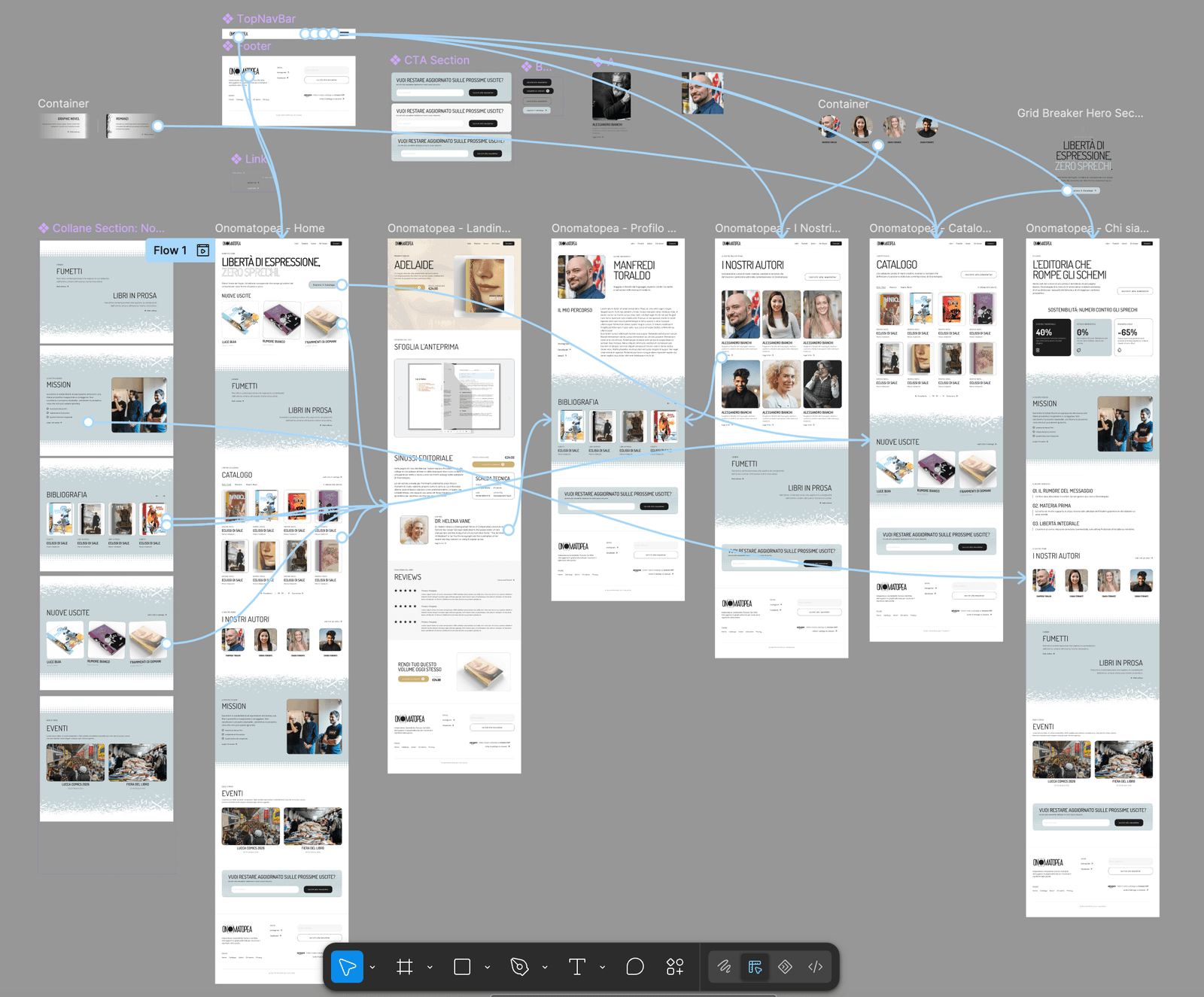Select the Move tool in toolbar
This screenshot has width=1204, height=997.
point(347,967)
